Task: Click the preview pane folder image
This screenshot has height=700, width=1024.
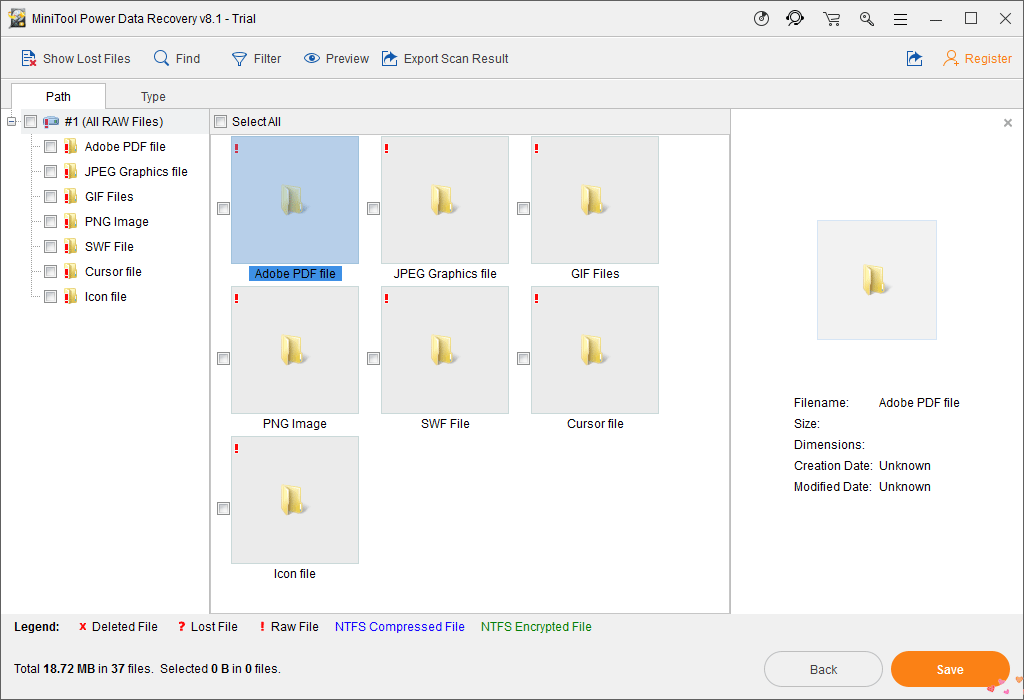Action: click(x=876, y=280)
